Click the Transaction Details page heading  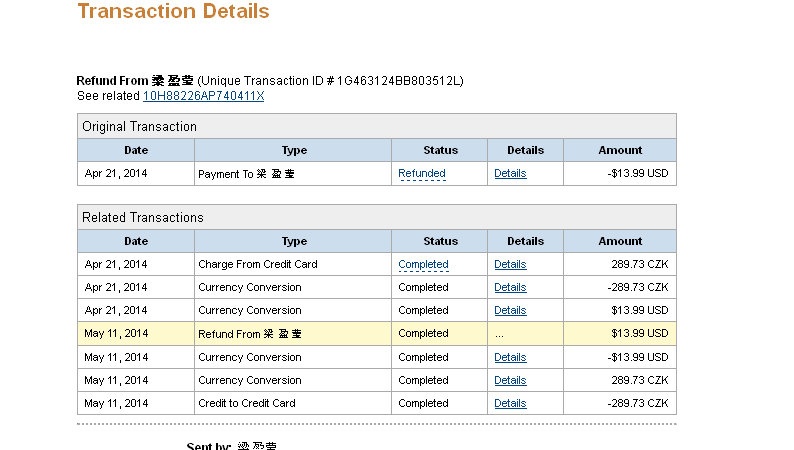173,12
